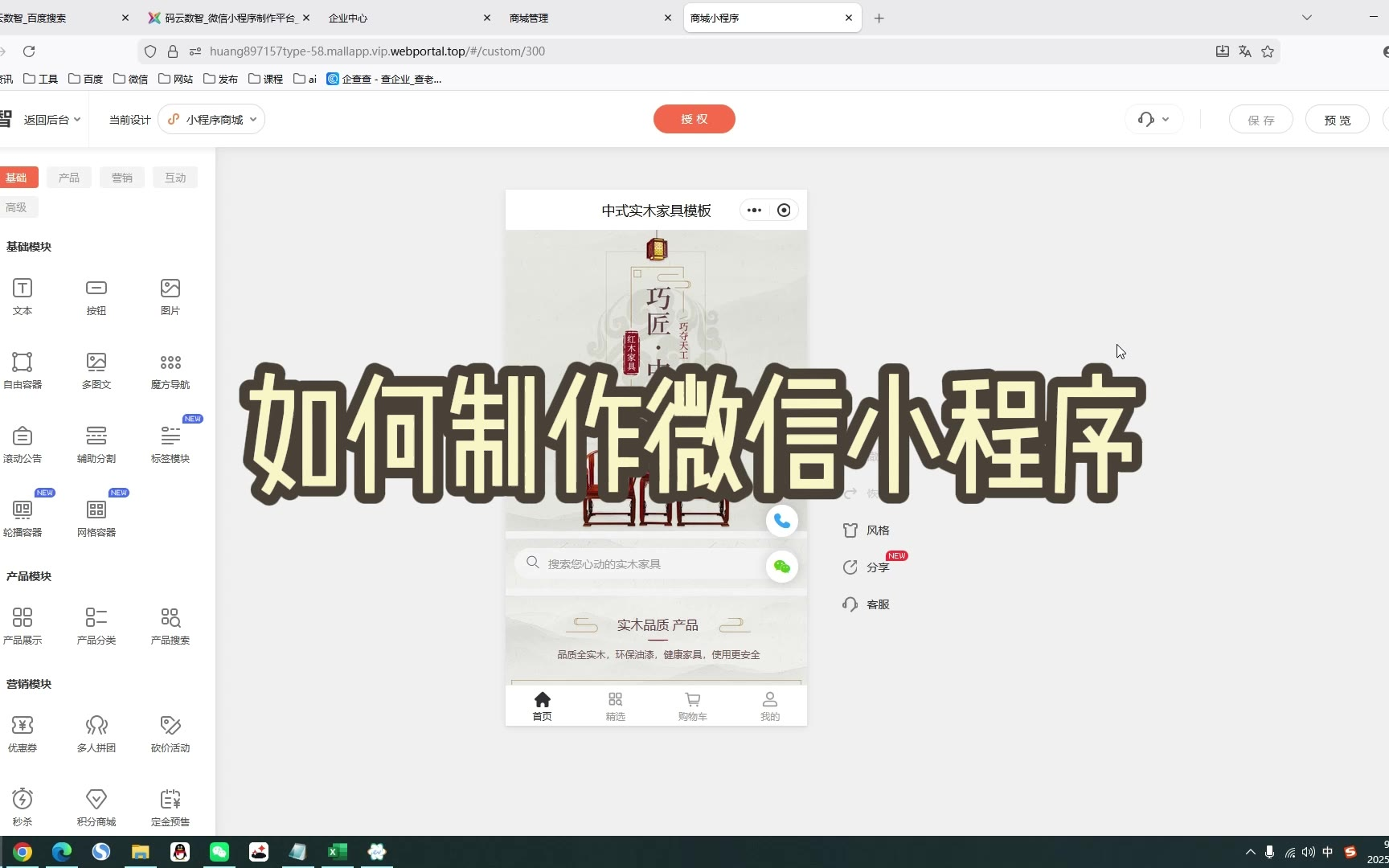This screenshot has height=868, width=1389.
Task: Select the 魔方导航 module icon
Action: 170,362
